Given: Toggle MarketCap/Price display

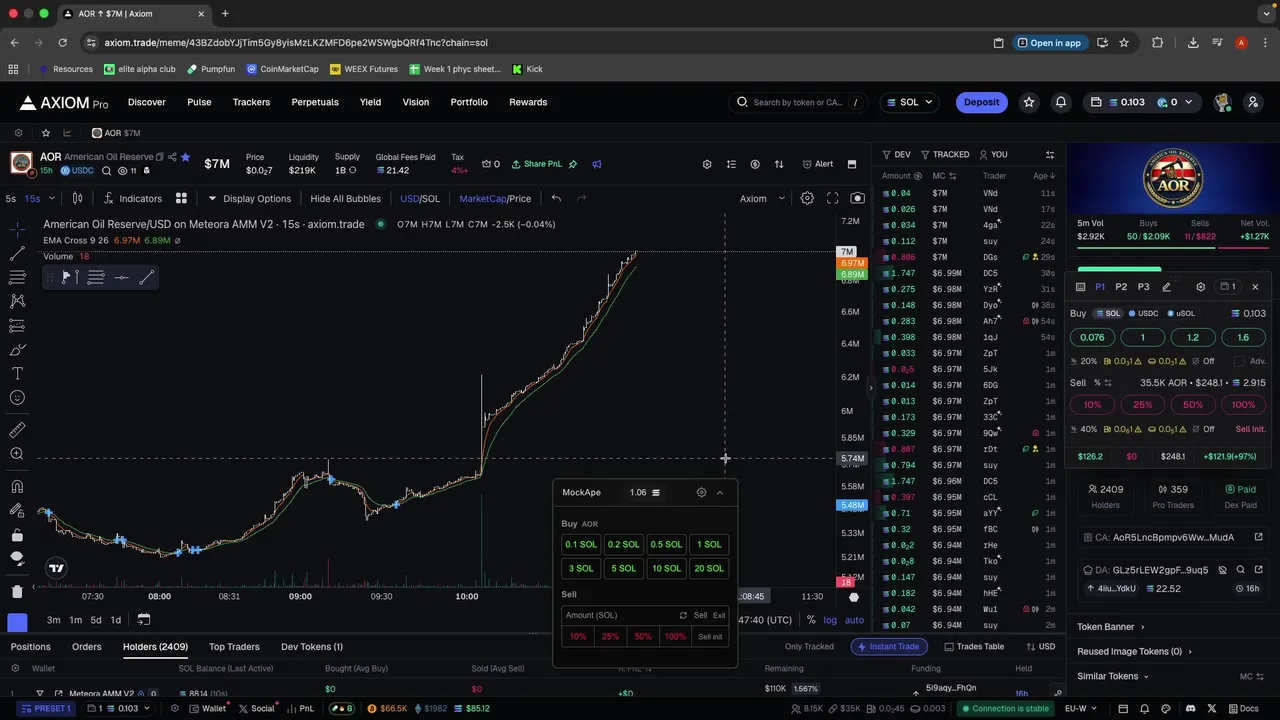Looking at the screenshot, I should click(495, 198).
